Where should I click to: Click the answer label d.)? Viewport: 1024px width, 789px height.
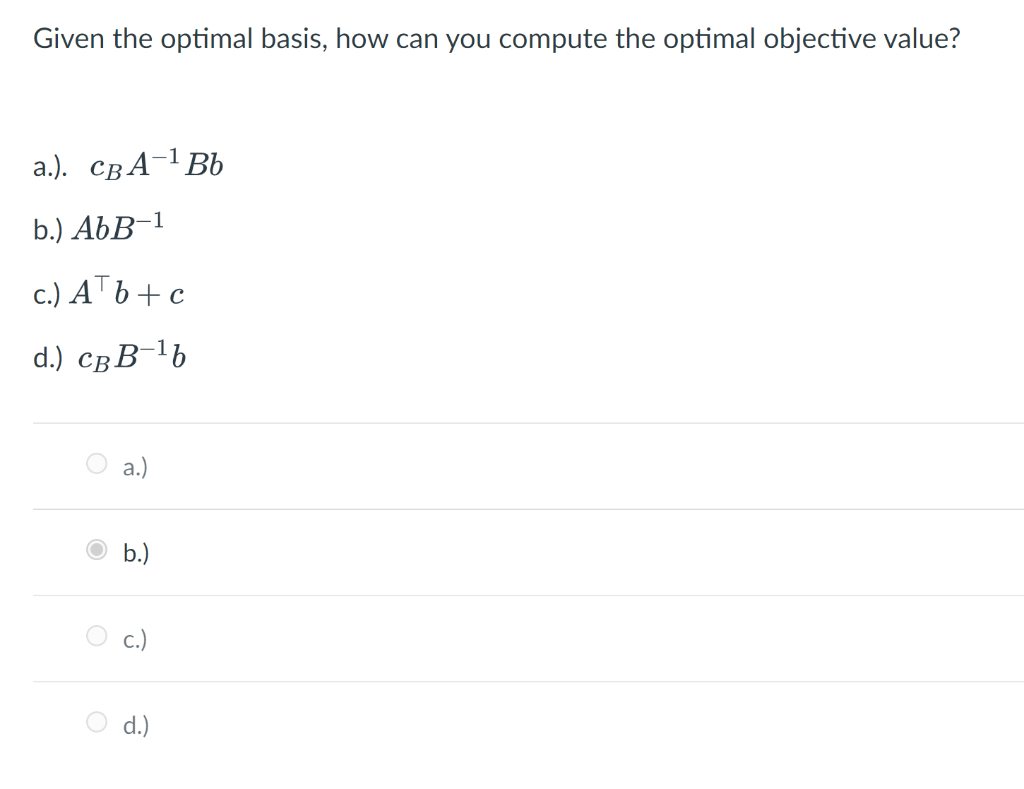(x=134, y=724)
